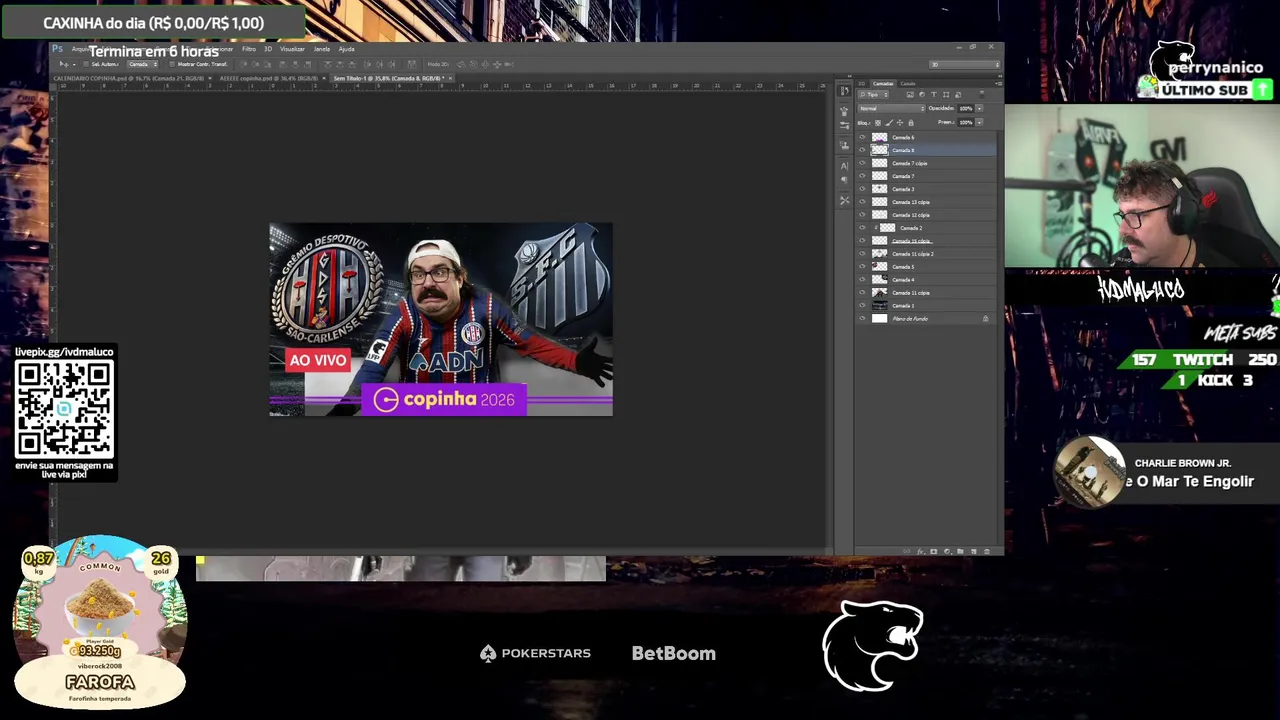This screenshot has width=1280, height=720.
Task: Enable Mostrar Contr. Transf. checkbox
Action: 172,64
